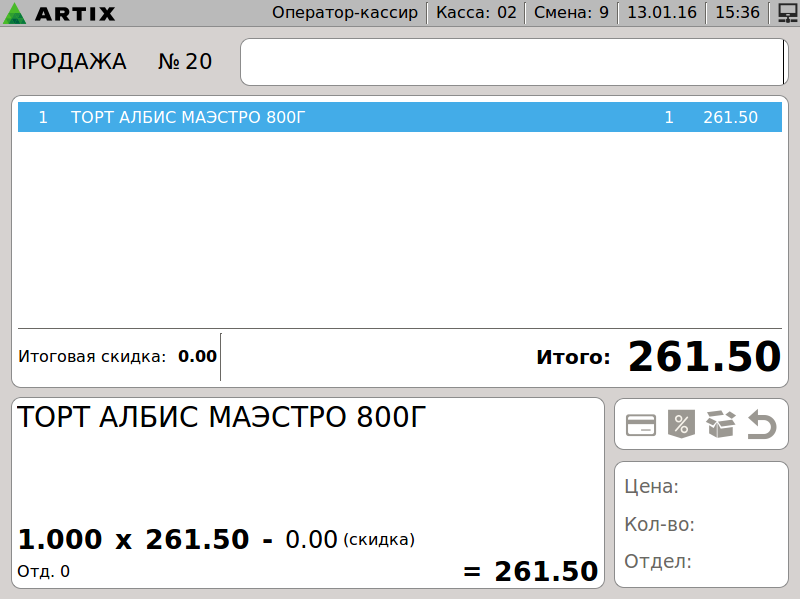This screenshot has height=599, width=800.
Task: Click the percent discount tag icon
Action: pyautogui.click(x=680, y=425)
